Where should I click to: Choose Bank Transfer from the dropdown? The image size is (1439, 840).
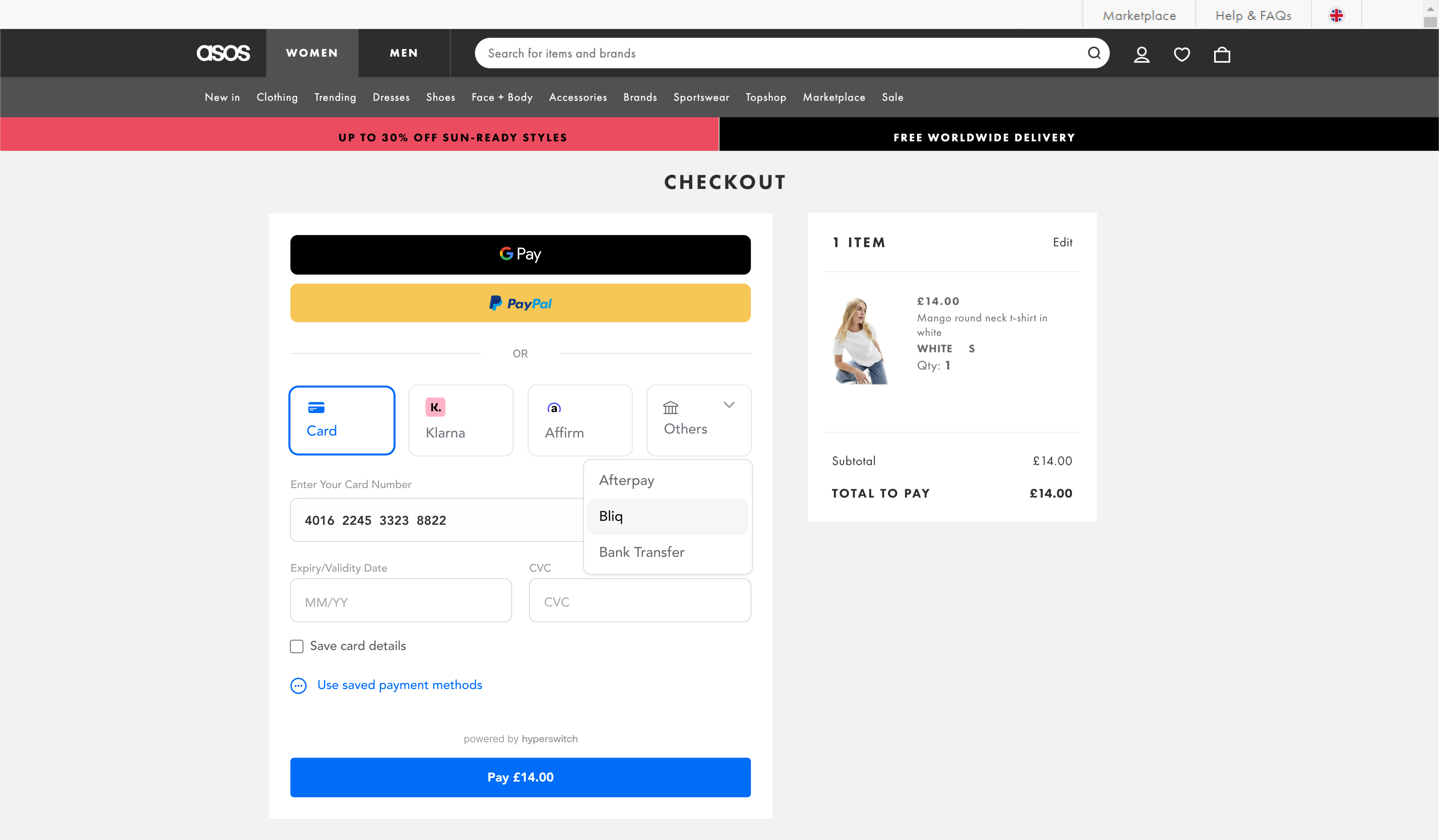coord(667,552)
